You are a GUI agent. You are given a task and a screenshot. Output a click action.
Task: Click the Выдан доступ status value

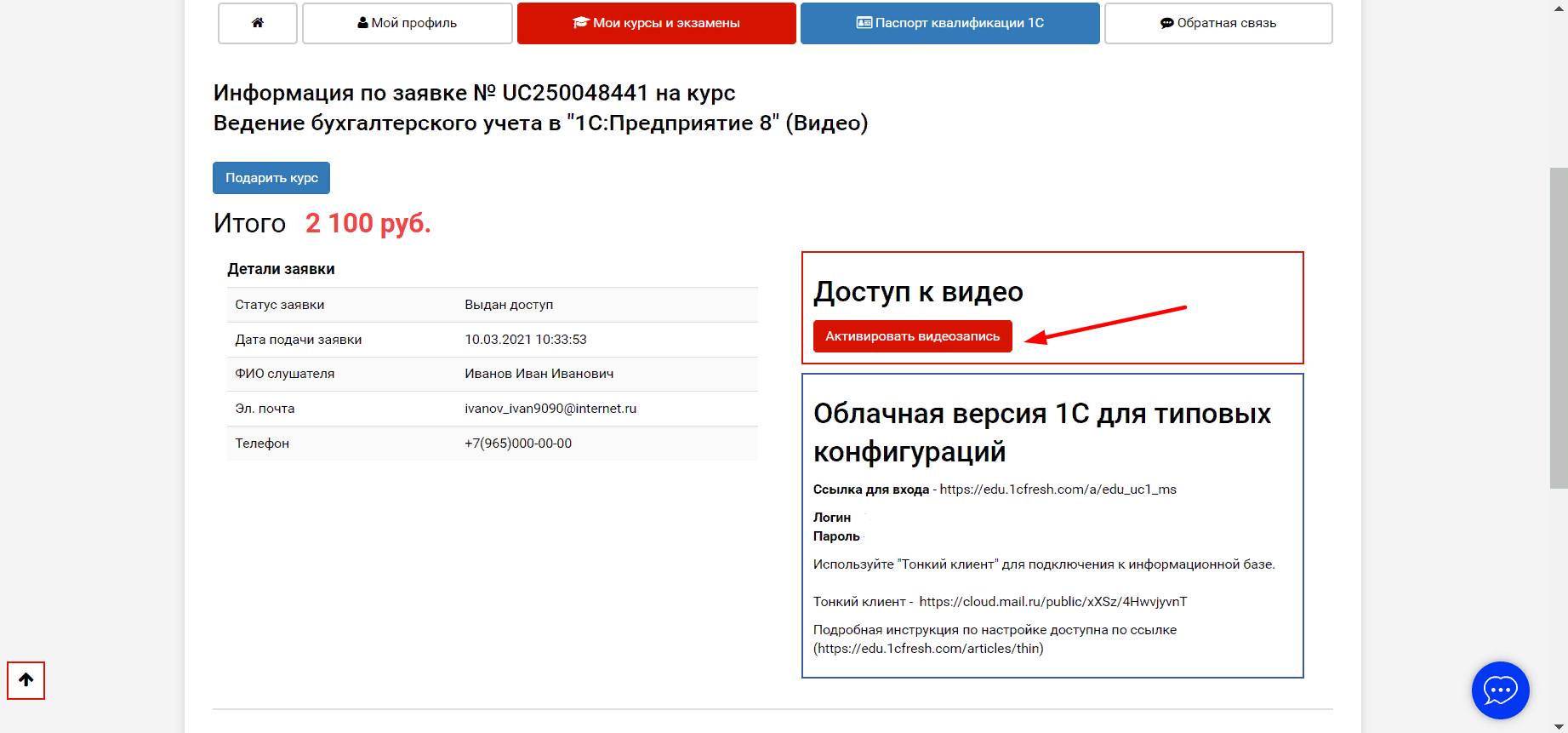[509, 305]
